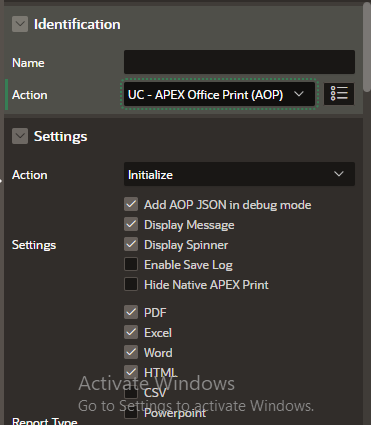Open the UC - APEX Office Print action dropdown

pyautogui.click(x=219, y=95)
